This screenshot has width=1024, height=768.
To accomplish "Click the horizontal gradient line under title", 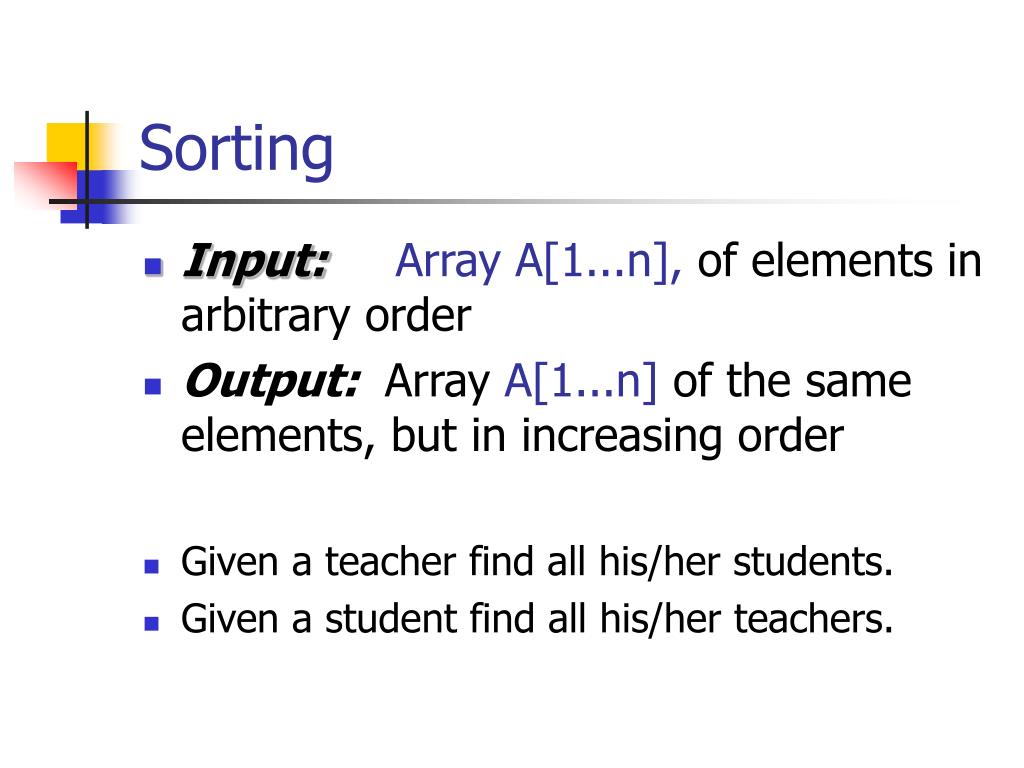I will pyautogui.click(x=509, y=201).
